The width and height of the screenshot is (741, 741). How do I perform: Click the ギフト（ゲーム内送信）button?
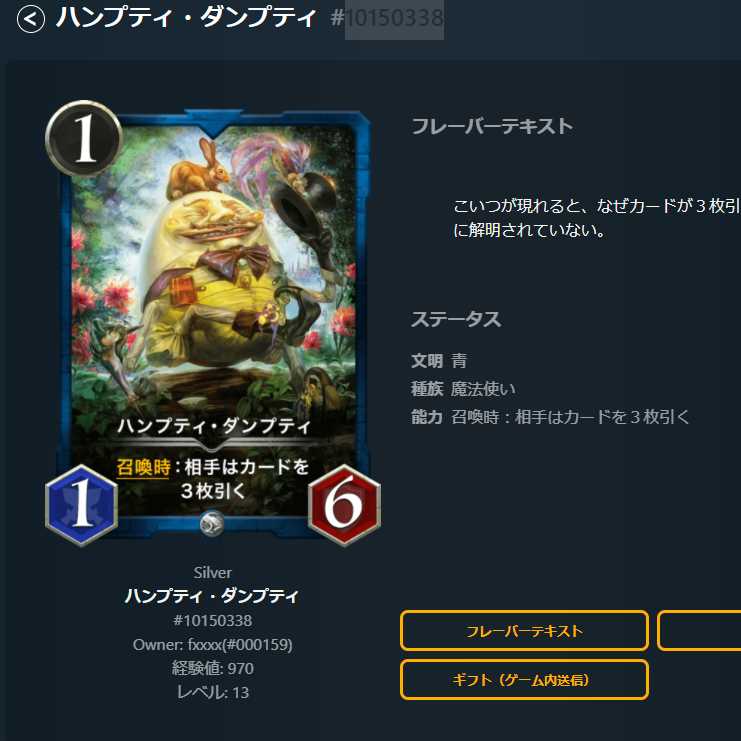click(524, 680)
